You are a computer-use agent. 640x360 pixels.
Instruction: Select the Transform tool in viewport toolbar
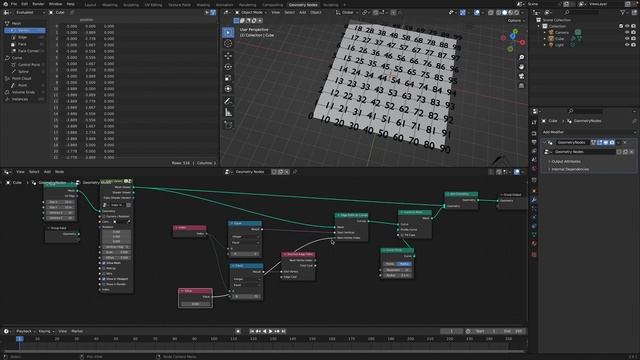(228, 89)
